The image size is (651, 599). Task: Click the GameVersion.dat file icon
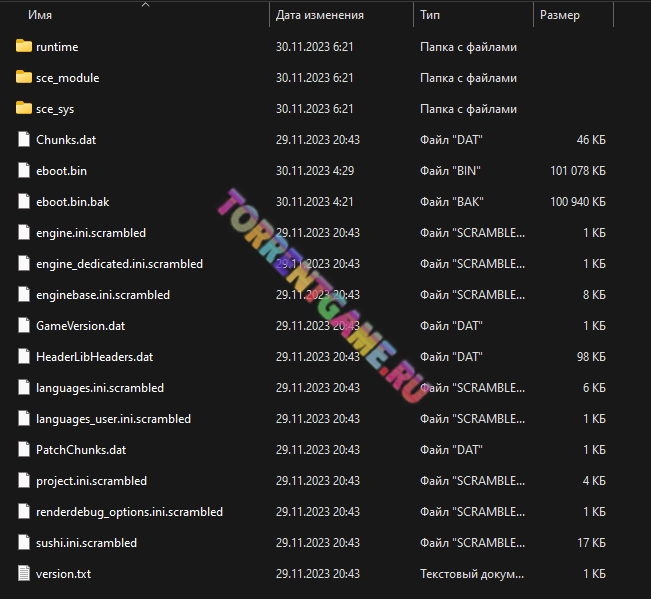coord(24,326)
